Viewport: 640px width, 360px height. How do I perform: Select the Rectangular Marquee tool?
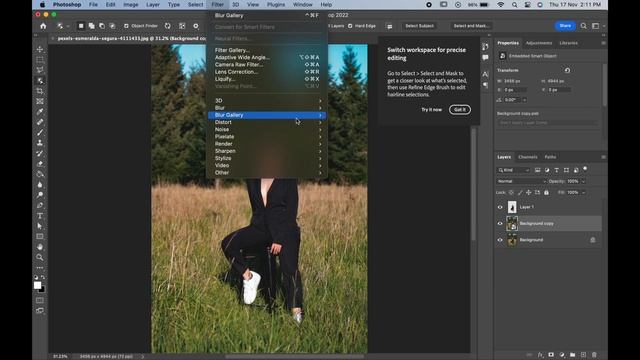40,60
